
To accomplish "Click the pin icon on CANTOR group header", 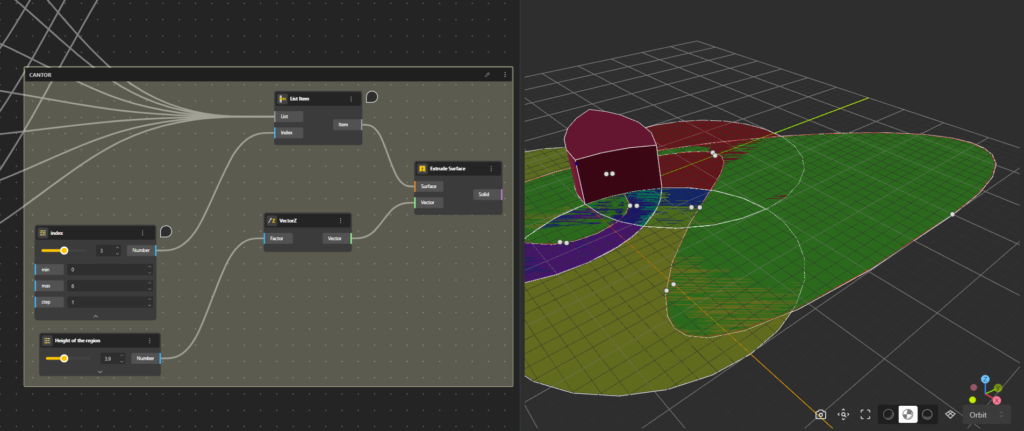I will point(487,74).
